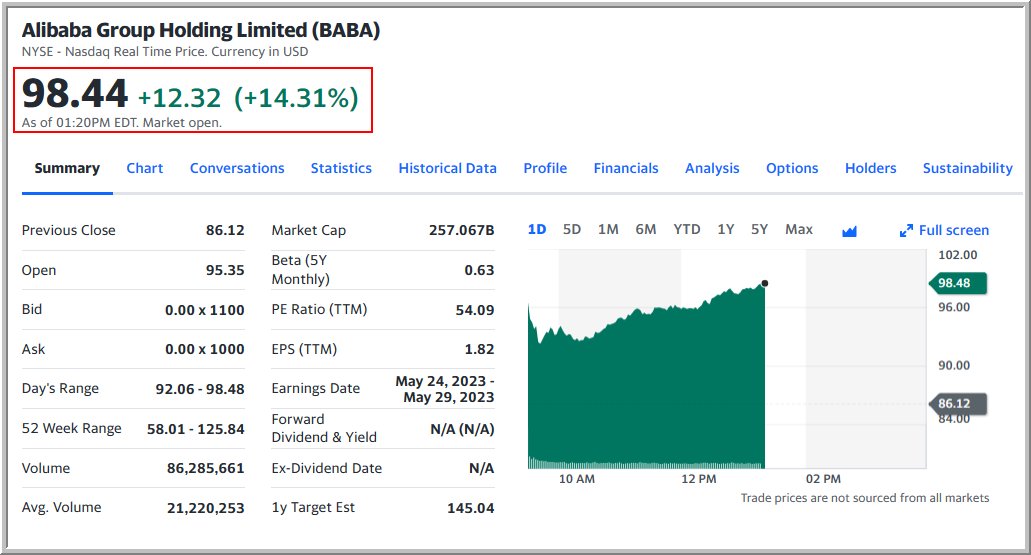Click the EPS value 1.82
This screenshot has height=555, width=1031.
point(479,349)
